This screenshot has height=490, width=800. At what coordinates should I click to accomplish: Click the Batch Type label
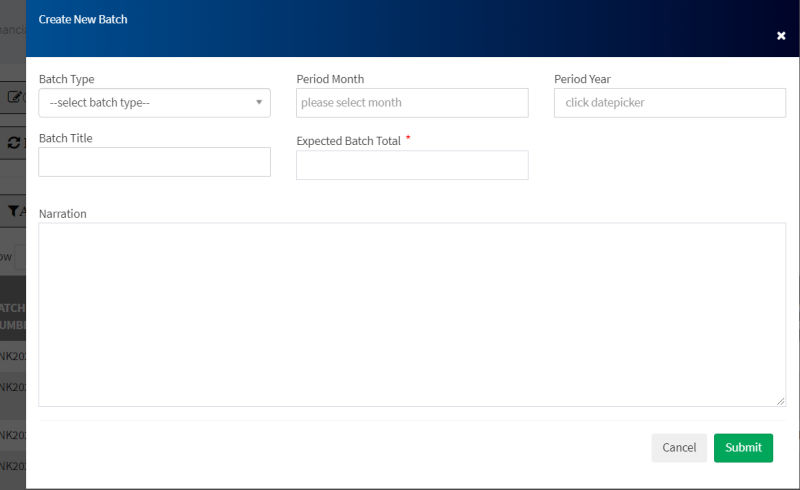pos(67,79)
